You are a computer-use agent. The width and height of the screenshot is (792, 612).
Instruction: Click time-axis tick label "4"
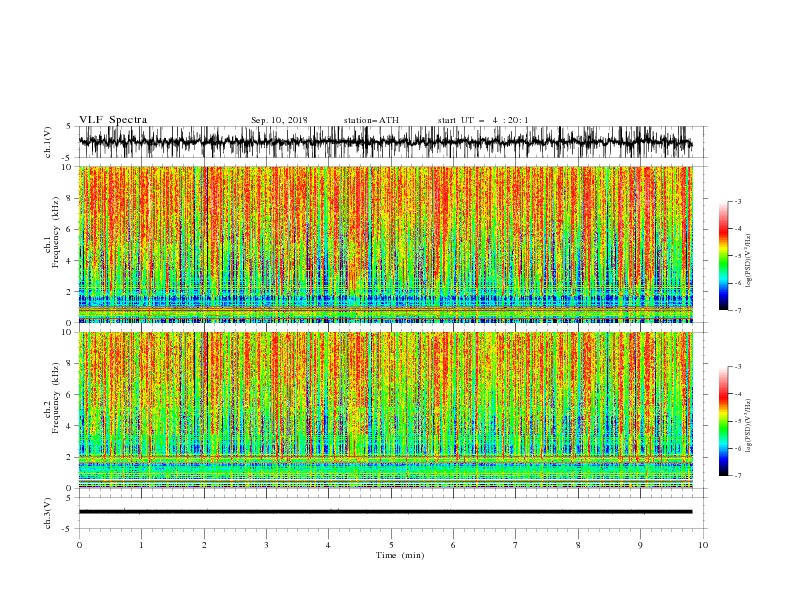point(328,545)
